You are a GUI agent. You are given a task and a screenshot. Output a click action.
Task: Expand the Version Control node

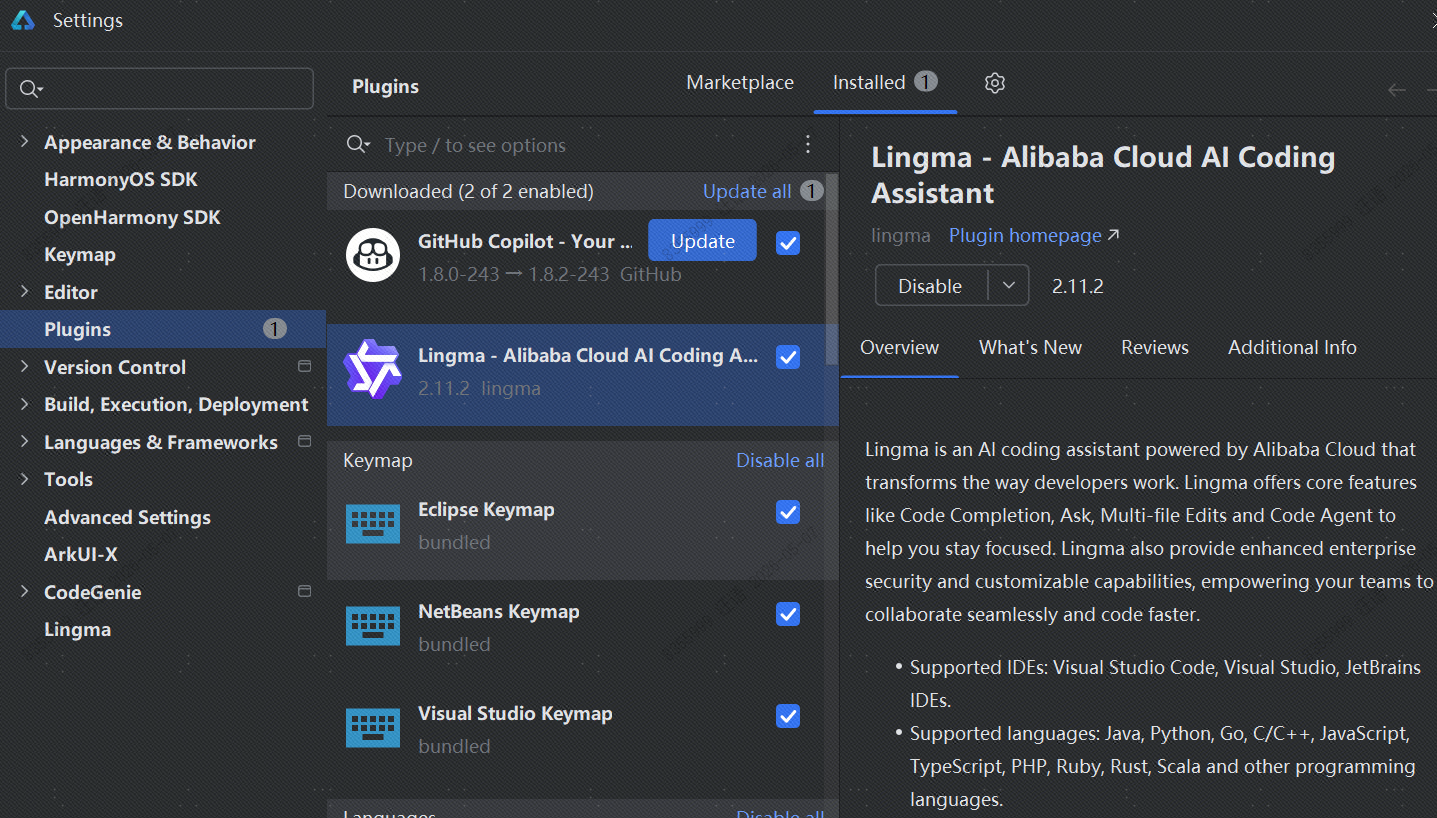tap(24, 367)
